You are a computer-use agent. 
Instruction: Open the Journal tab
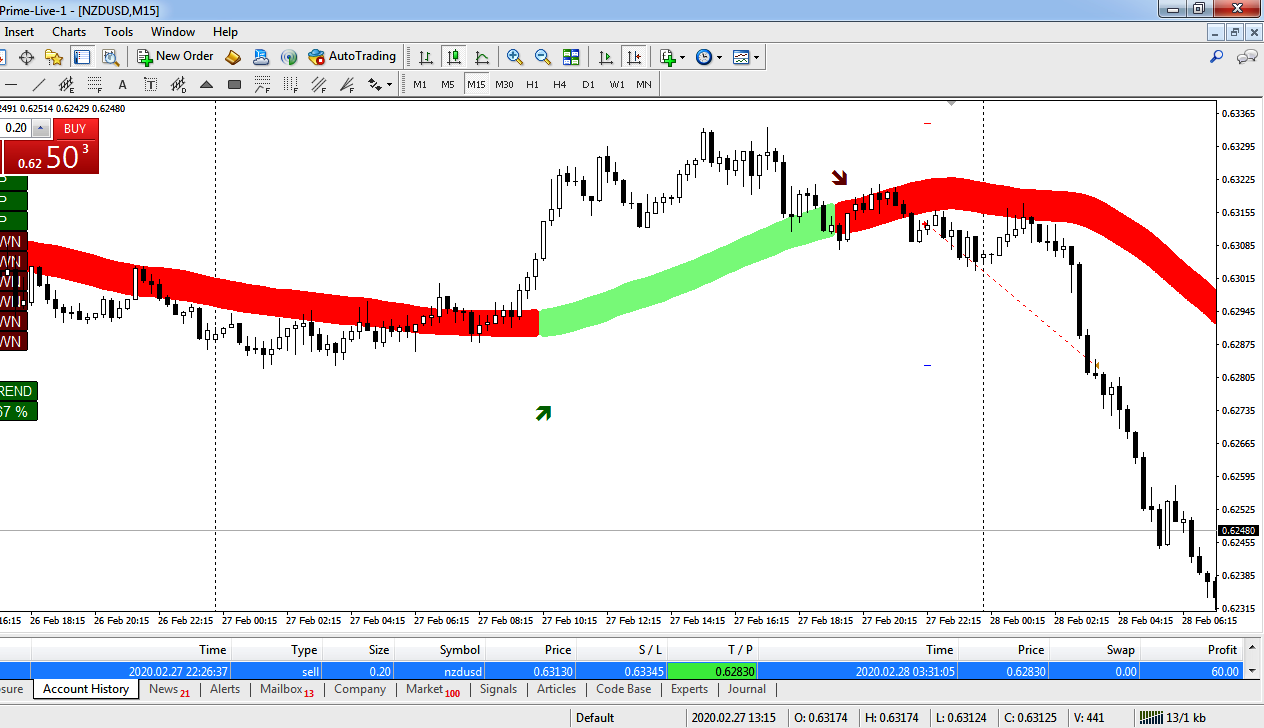pos(747,689)
